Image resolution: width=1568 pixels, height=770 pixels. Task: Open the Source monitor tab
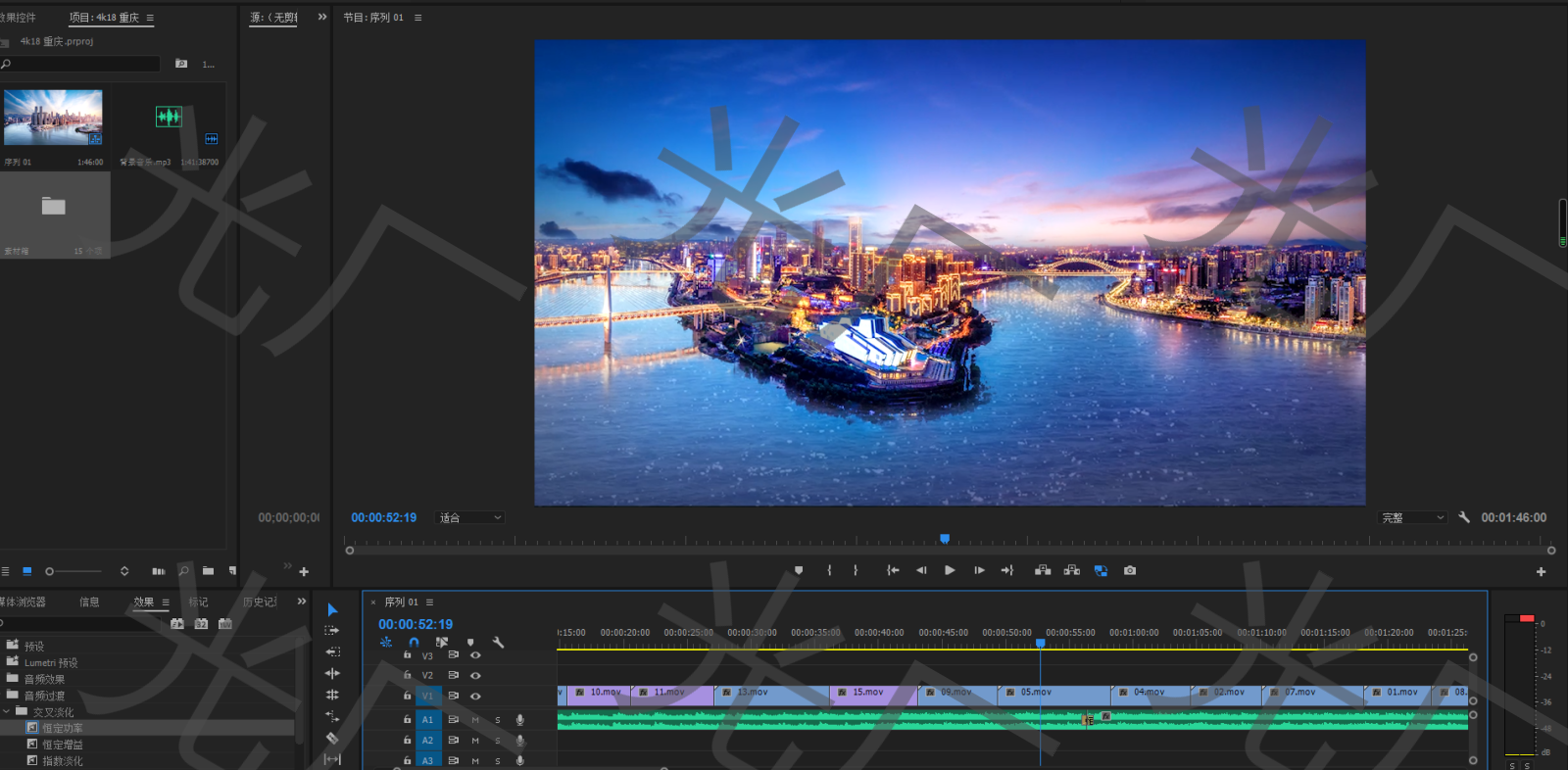(273, 18)
